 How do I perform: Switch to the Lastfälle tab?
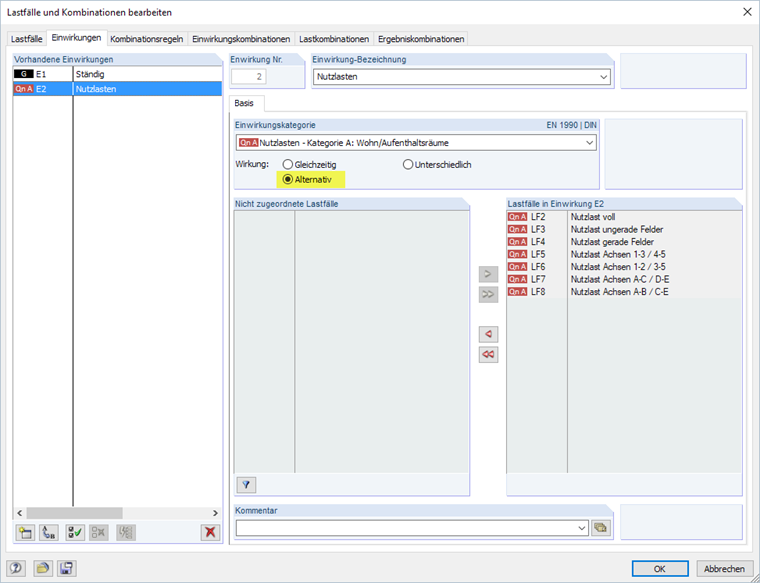coord(27,39)
